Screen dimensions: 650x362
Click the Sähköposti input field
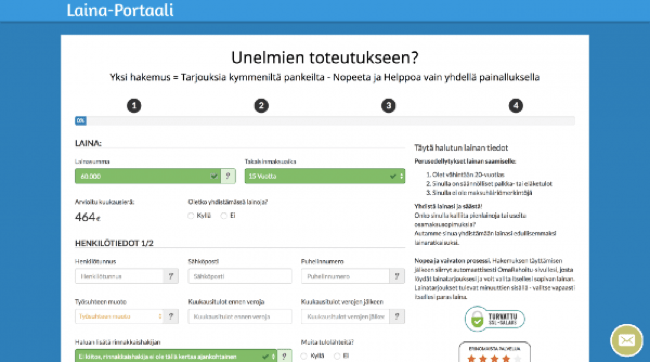[240, 276]
